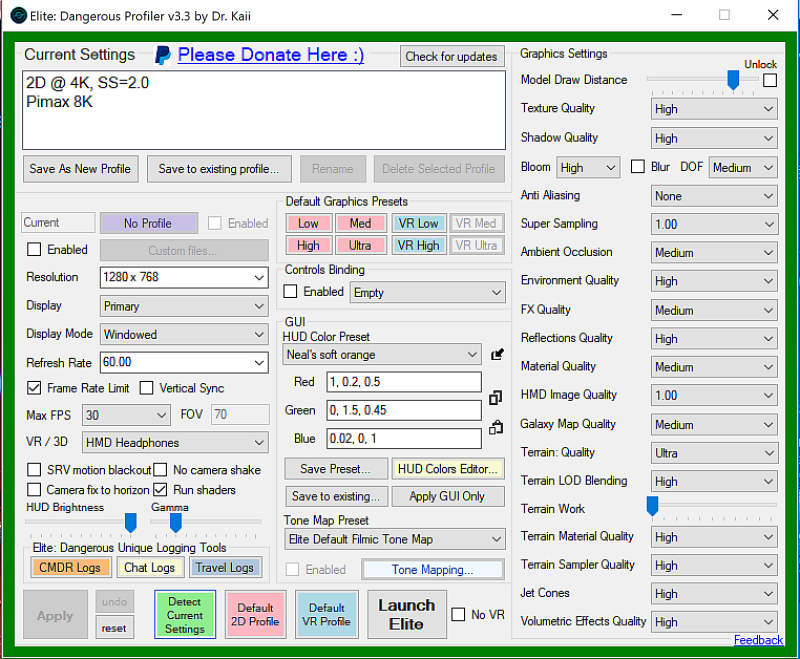Enable Vertical Sync
This screenshot has width=800, height=659.
click(146, 388)
